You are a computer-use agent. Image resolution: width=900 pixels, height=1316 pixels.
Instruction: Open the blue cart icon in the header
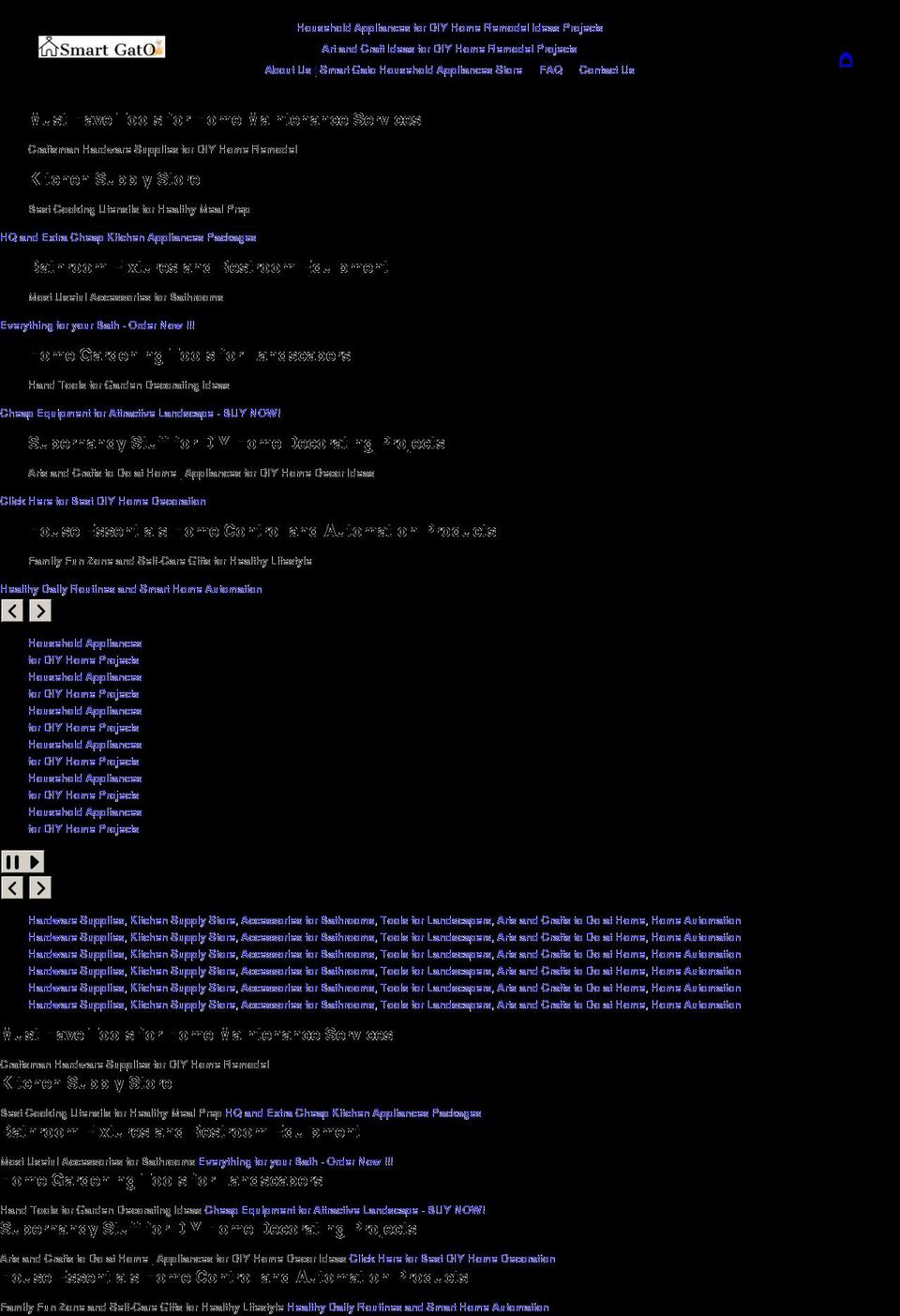pyautogui.click(x=846, y=60)
